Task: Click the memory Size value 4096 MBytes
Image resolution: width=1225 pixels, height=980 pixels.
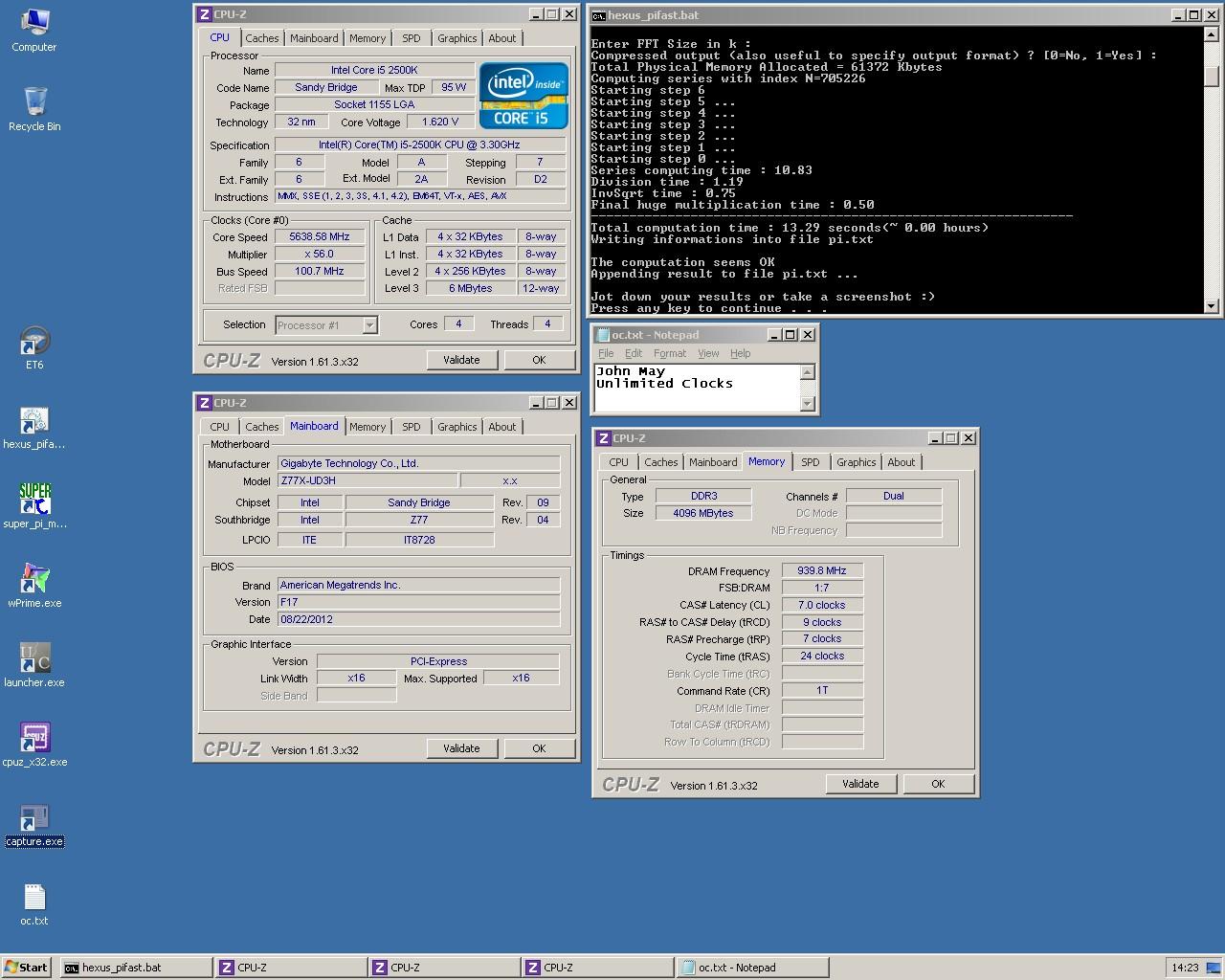Action: tap(703, 513)
